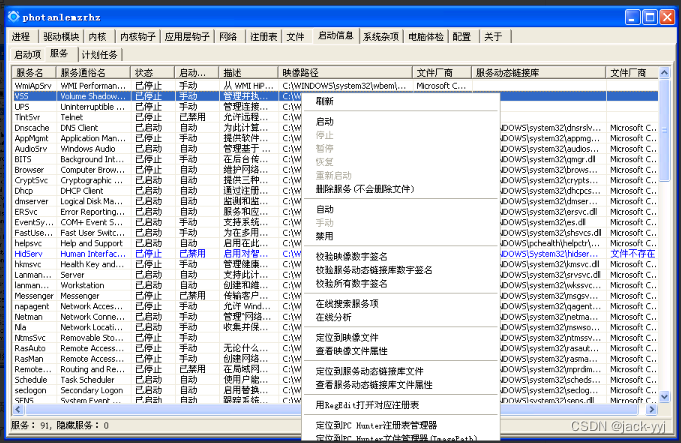Sort by 状态 column header
The height and width of the screenshot is (443, 681).
click(x=152, y=73)
